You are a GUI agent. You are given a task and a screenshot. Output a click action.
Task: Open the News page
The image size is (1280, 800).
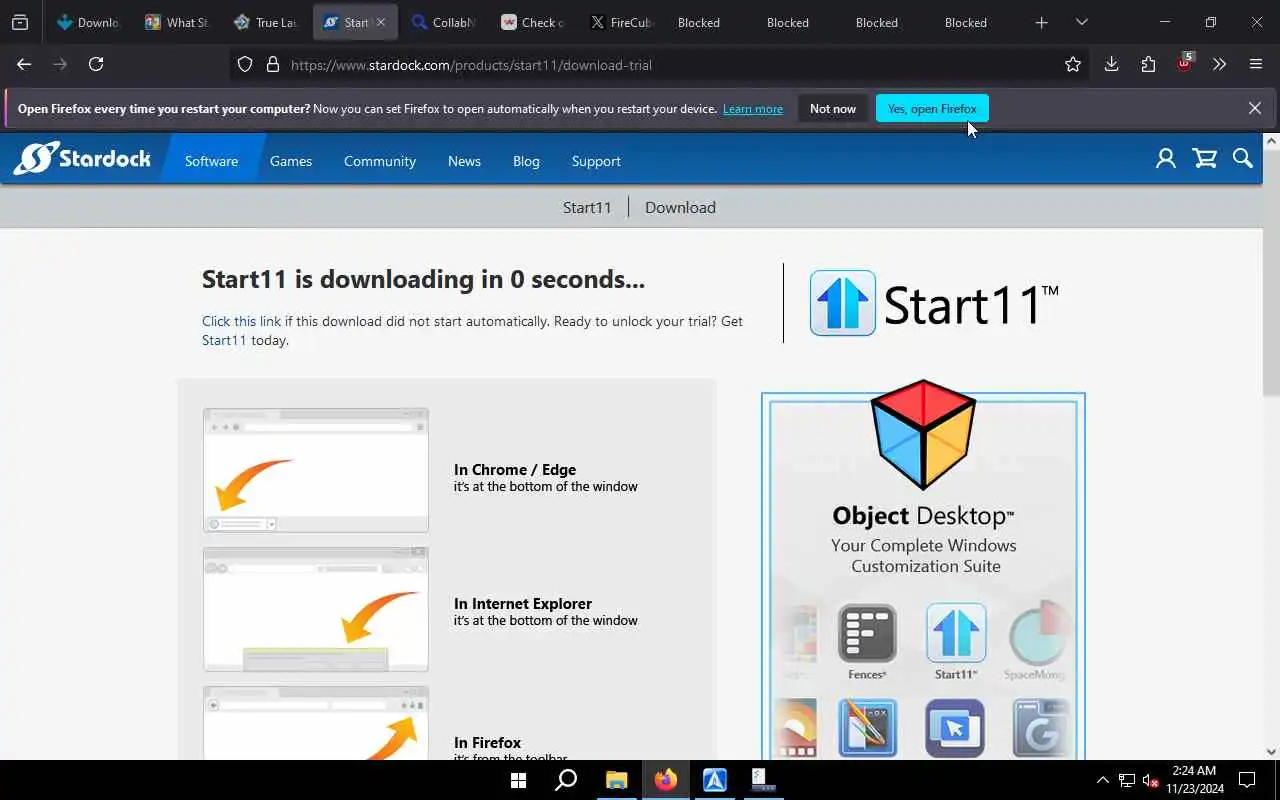[x=464, y=161]
